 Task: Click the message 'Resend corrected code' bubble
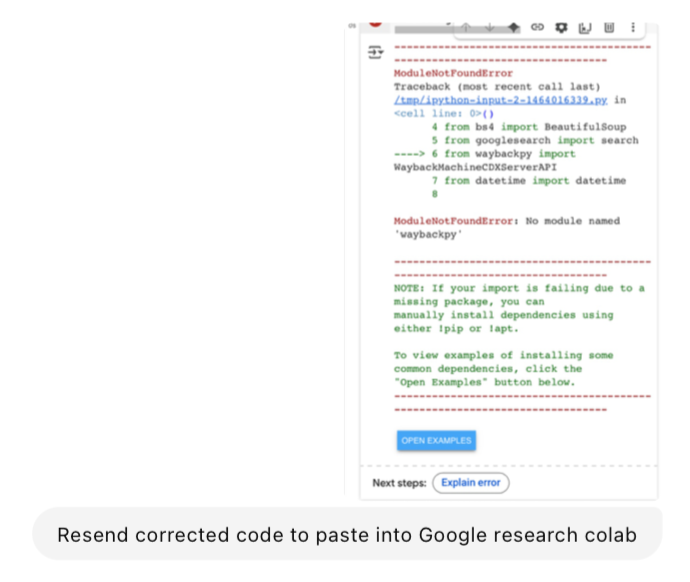tap(347, 534)
